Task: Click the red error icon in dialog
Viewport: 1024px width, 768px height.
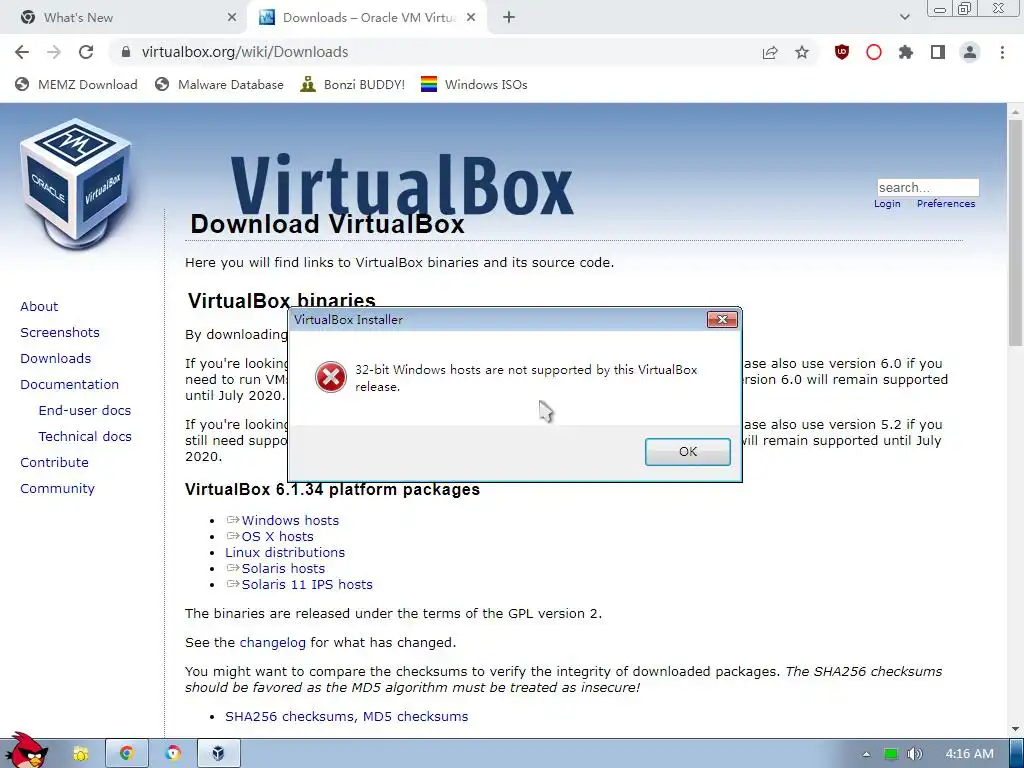Action: click(331, 377)
